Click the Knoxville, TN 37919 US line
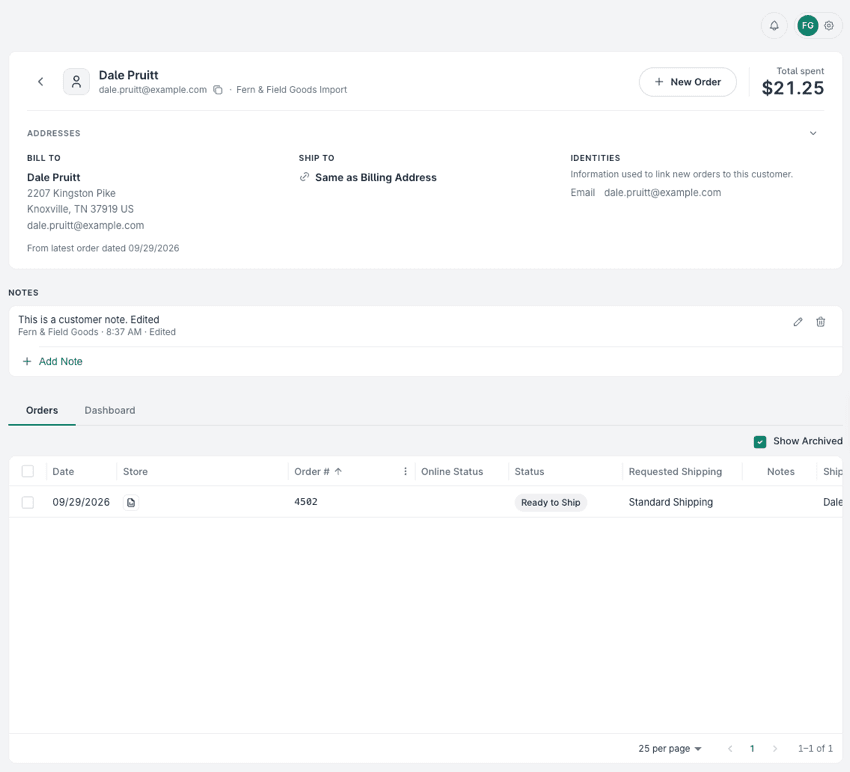 [x=80, y=209]
